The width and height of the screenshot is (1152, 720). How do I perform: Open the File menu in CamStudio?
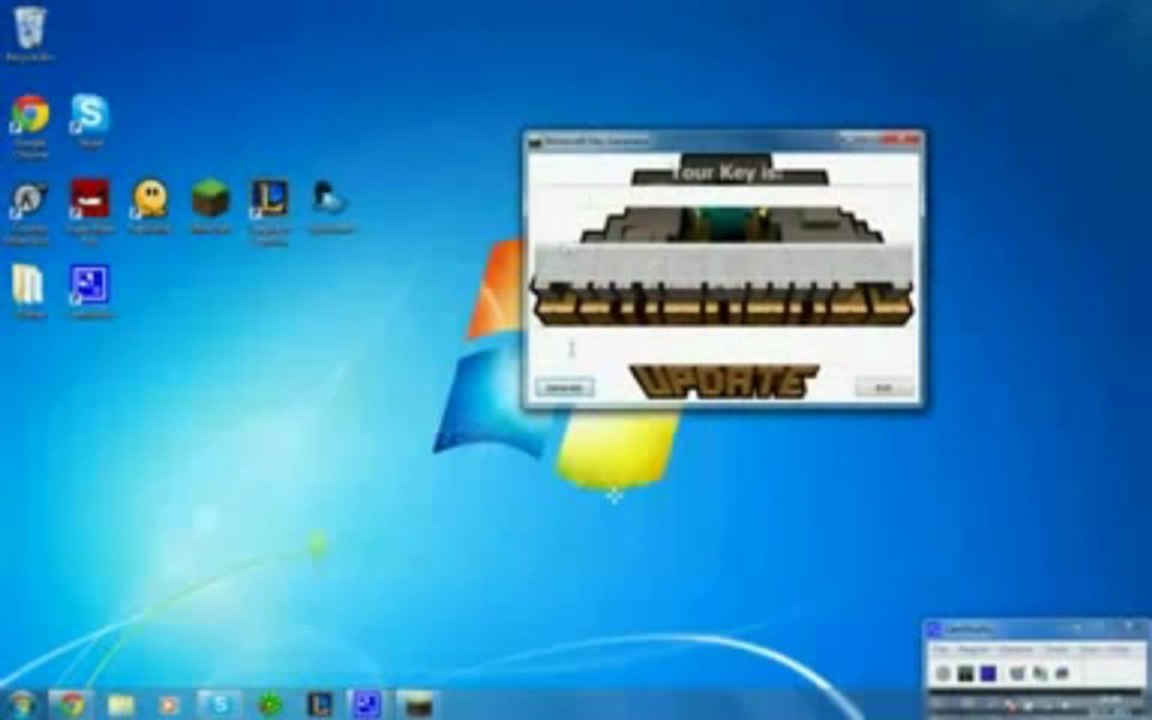point(941,650)
